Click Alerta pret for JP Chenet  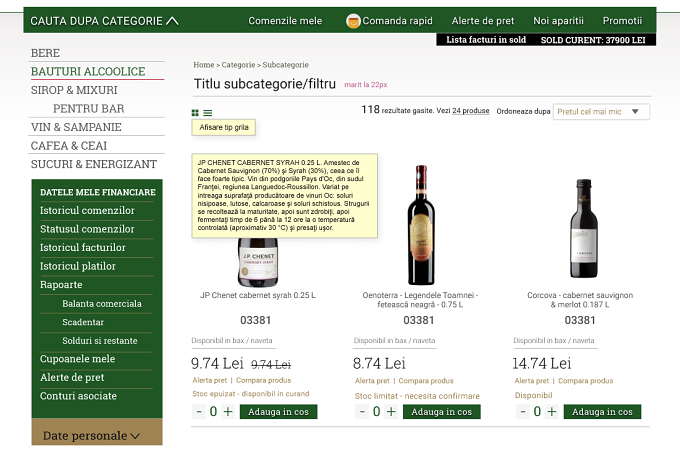click(x=210, y=380)
